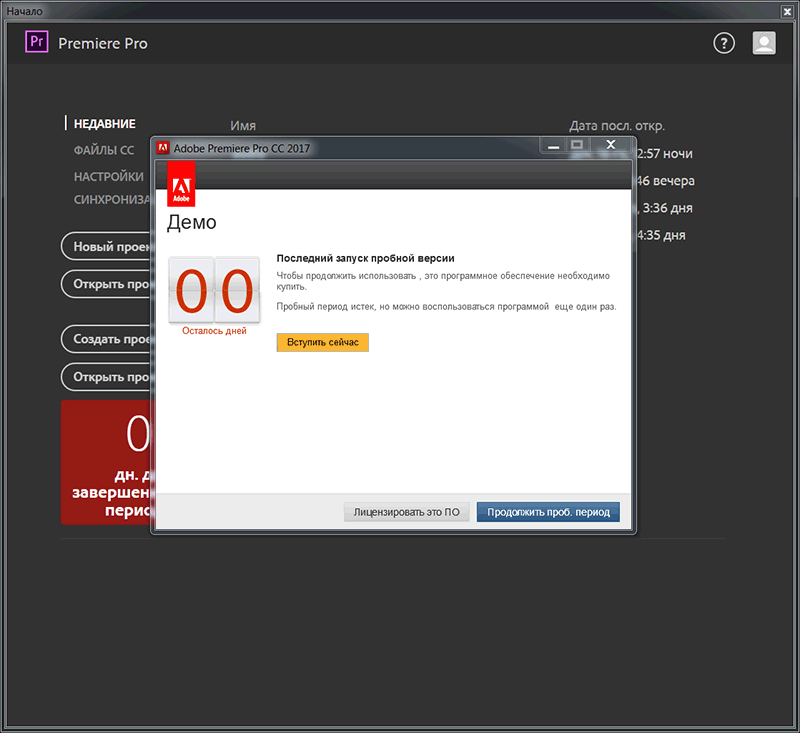Click the Демо heading in the dialog
The width and height of the screenshot is (800, 733).
point(192,222)
